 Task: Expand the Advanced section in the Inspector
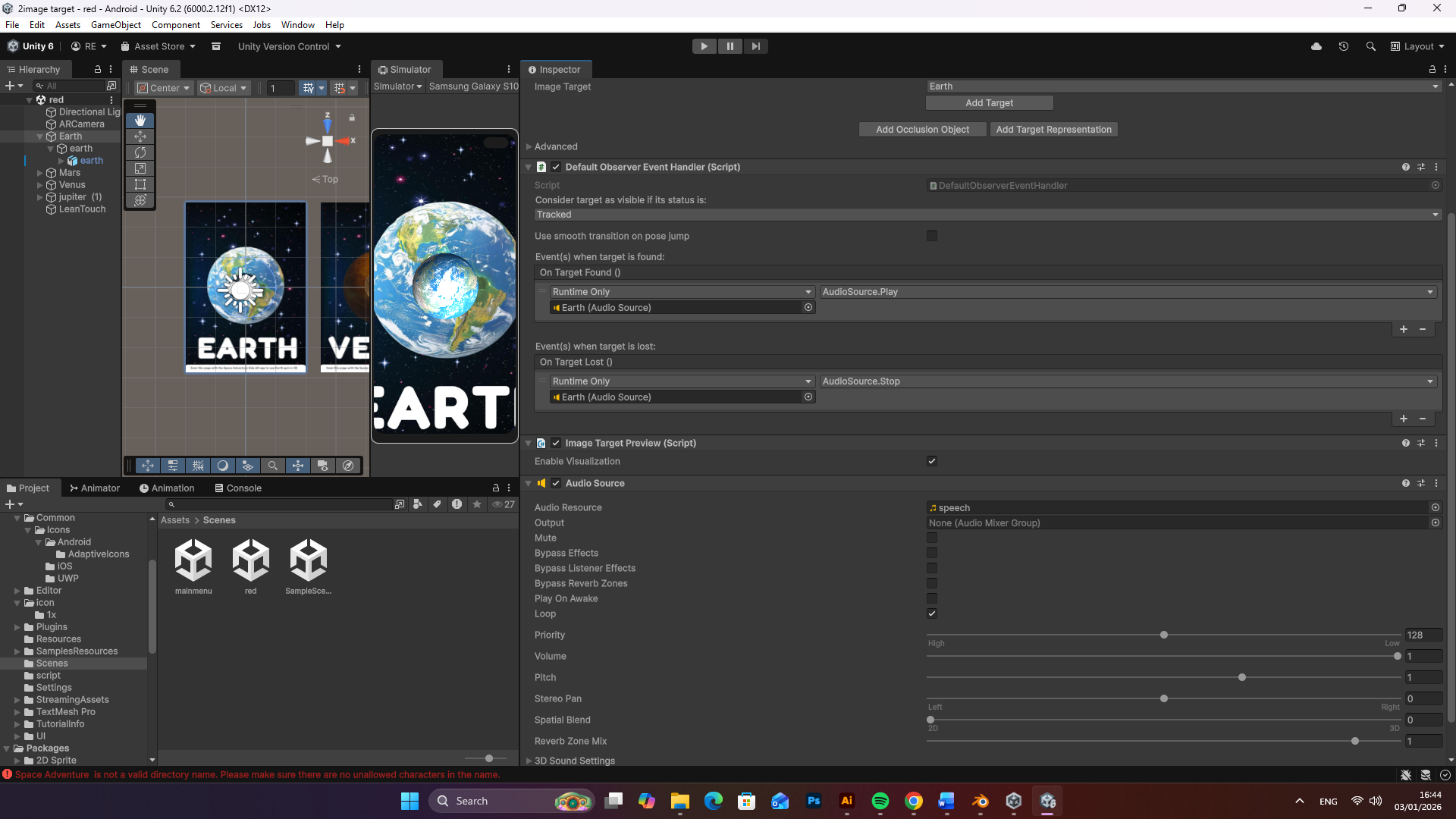tap(529, 146)
